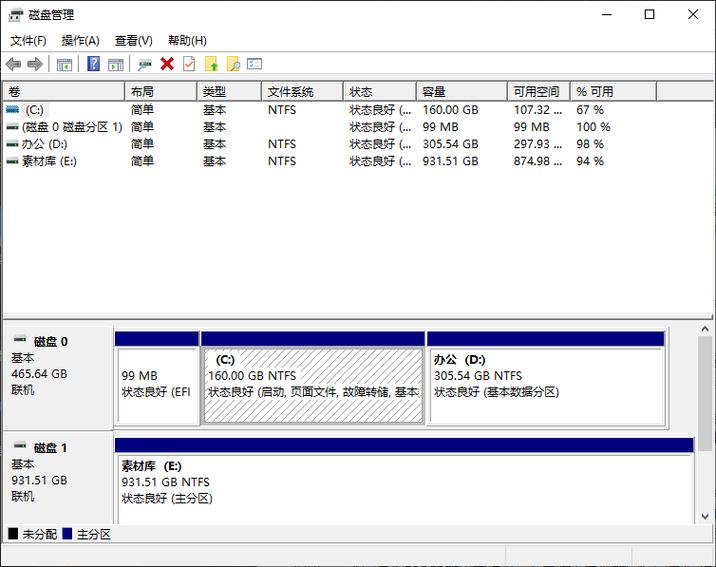716x567 pixels.
Task: Toggle the console tree pane icon
Action: pos(64,64)
